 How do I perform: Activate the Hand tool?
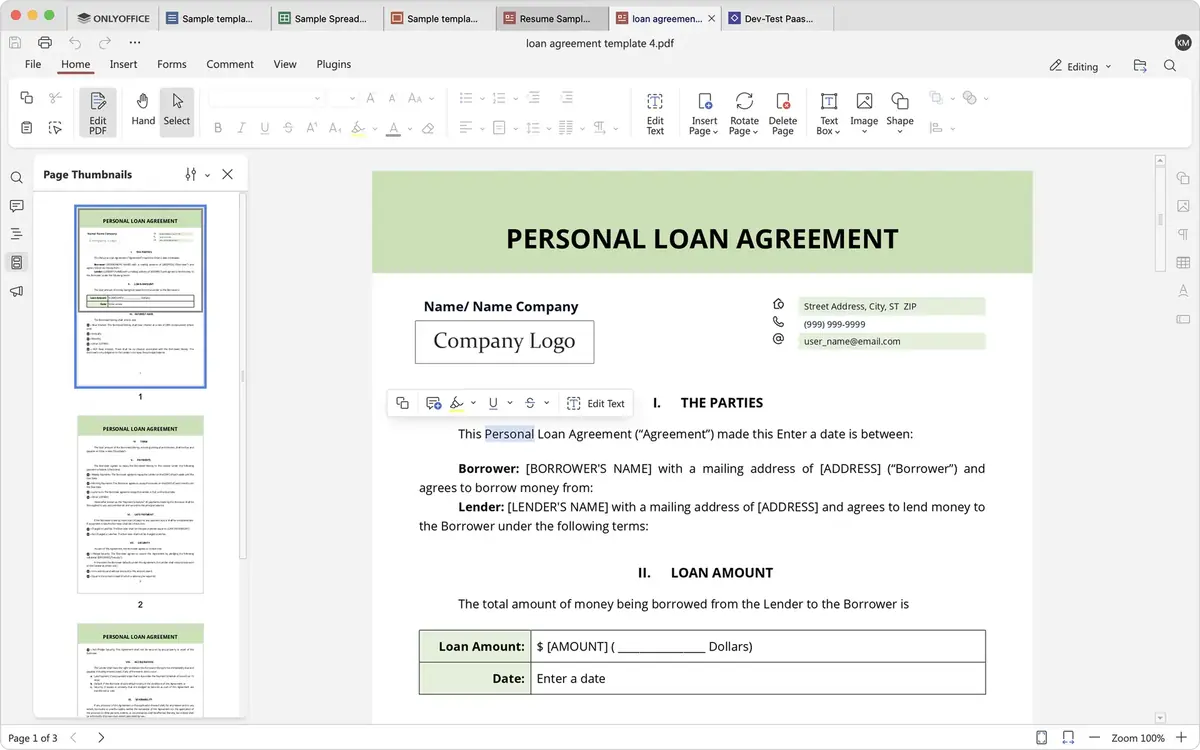142,110
